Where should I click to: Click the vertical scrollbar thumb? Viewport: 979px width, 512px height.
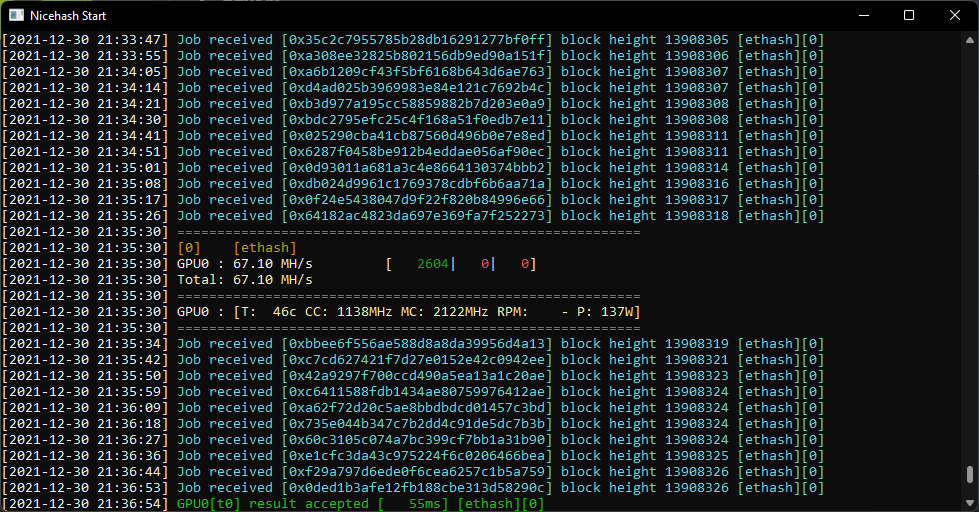coord(970,475)
